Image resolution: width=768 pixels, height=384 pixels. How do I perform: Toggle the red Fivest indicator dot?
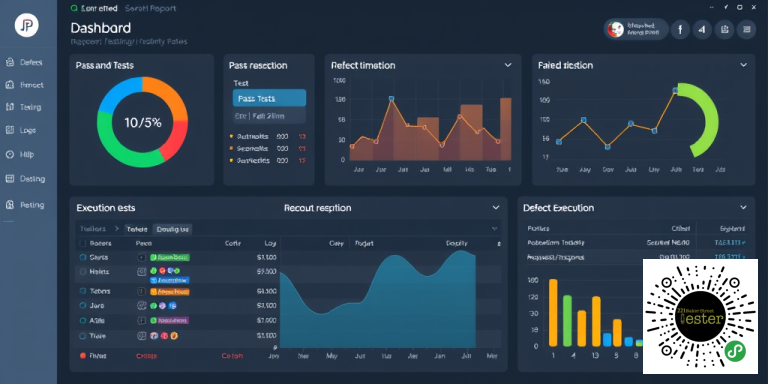pos(83,356)
